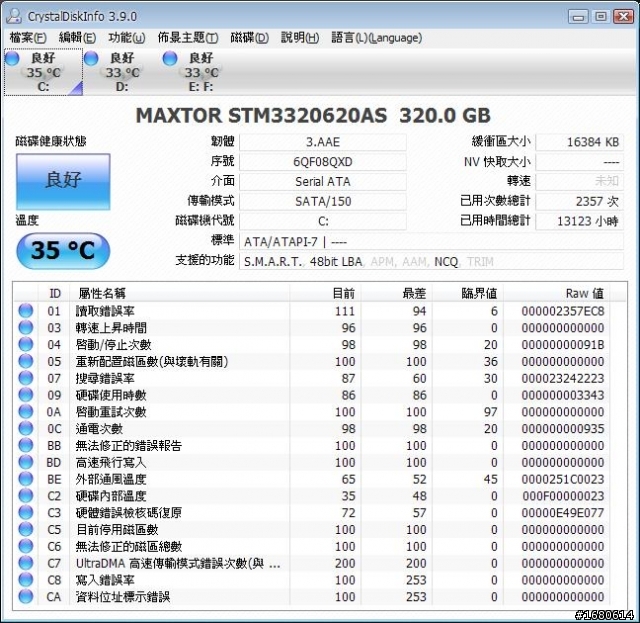Viewport: 640px width, 623px height.
Task: Click status orb for attribute 05 重新配置磁區數
Action: [x=26, y=361]
